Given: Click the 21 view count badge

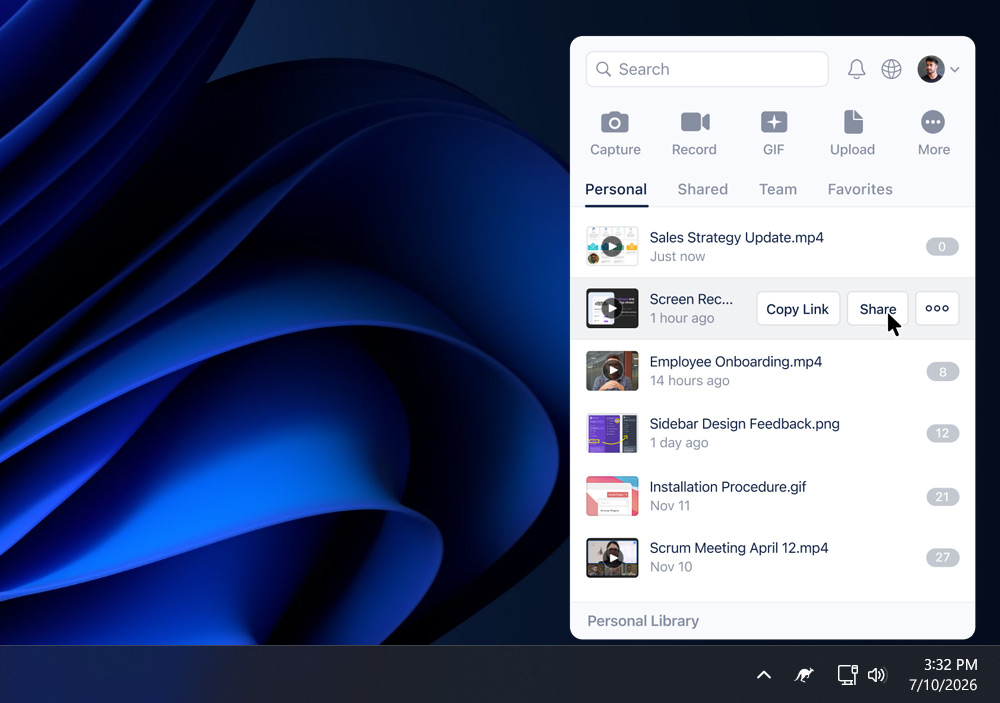Looking at the screenshot, I should (x=942, y=497).
